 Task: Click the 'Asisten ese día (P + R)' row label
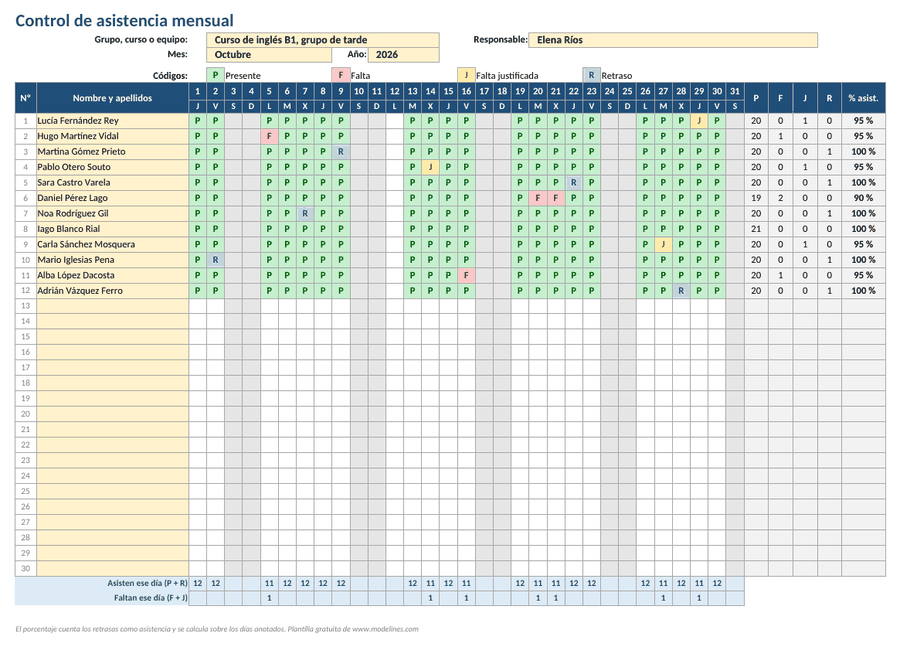click(x=148, y=583)
